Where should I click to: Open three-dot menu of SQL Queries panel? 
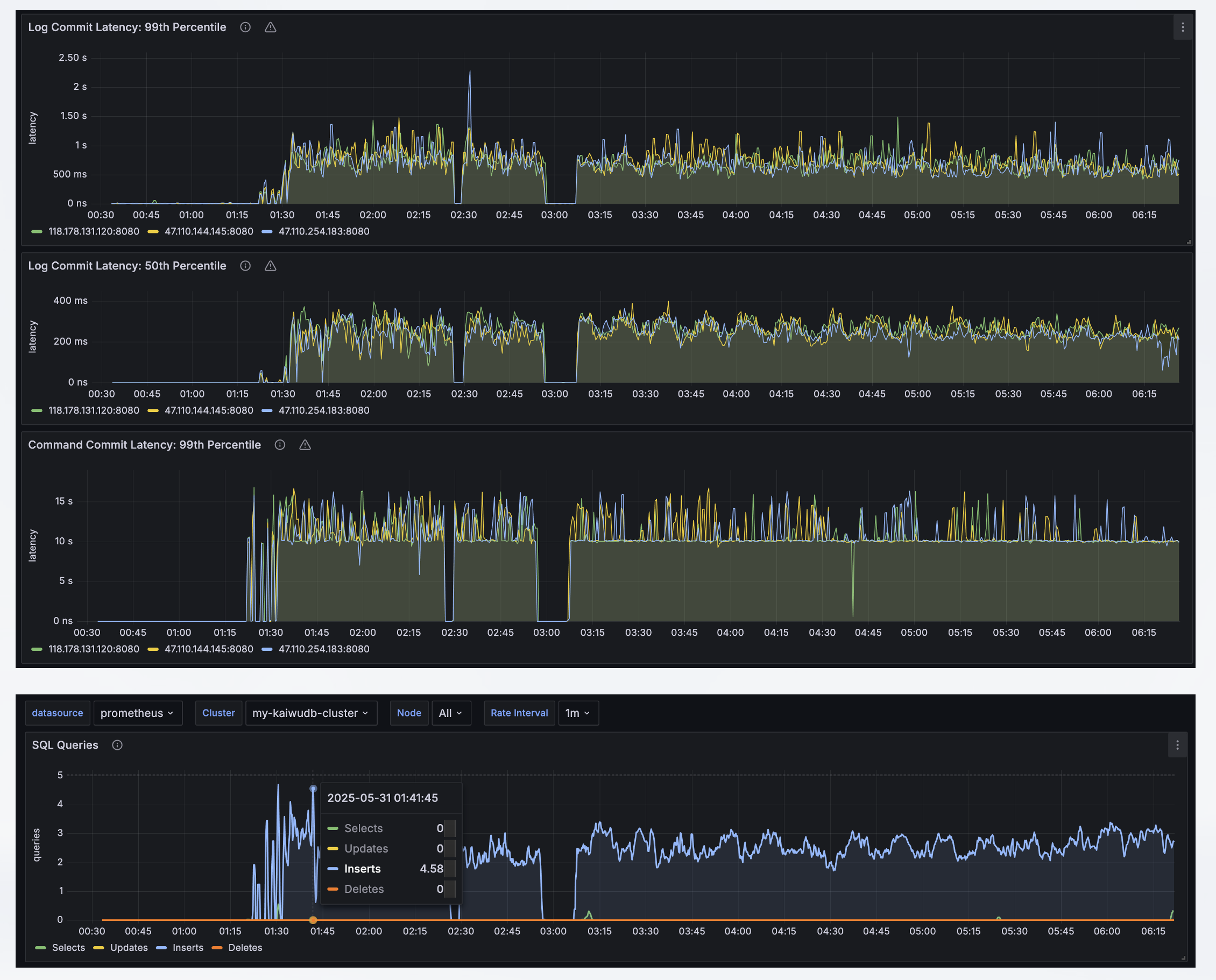pos(1177,745)
